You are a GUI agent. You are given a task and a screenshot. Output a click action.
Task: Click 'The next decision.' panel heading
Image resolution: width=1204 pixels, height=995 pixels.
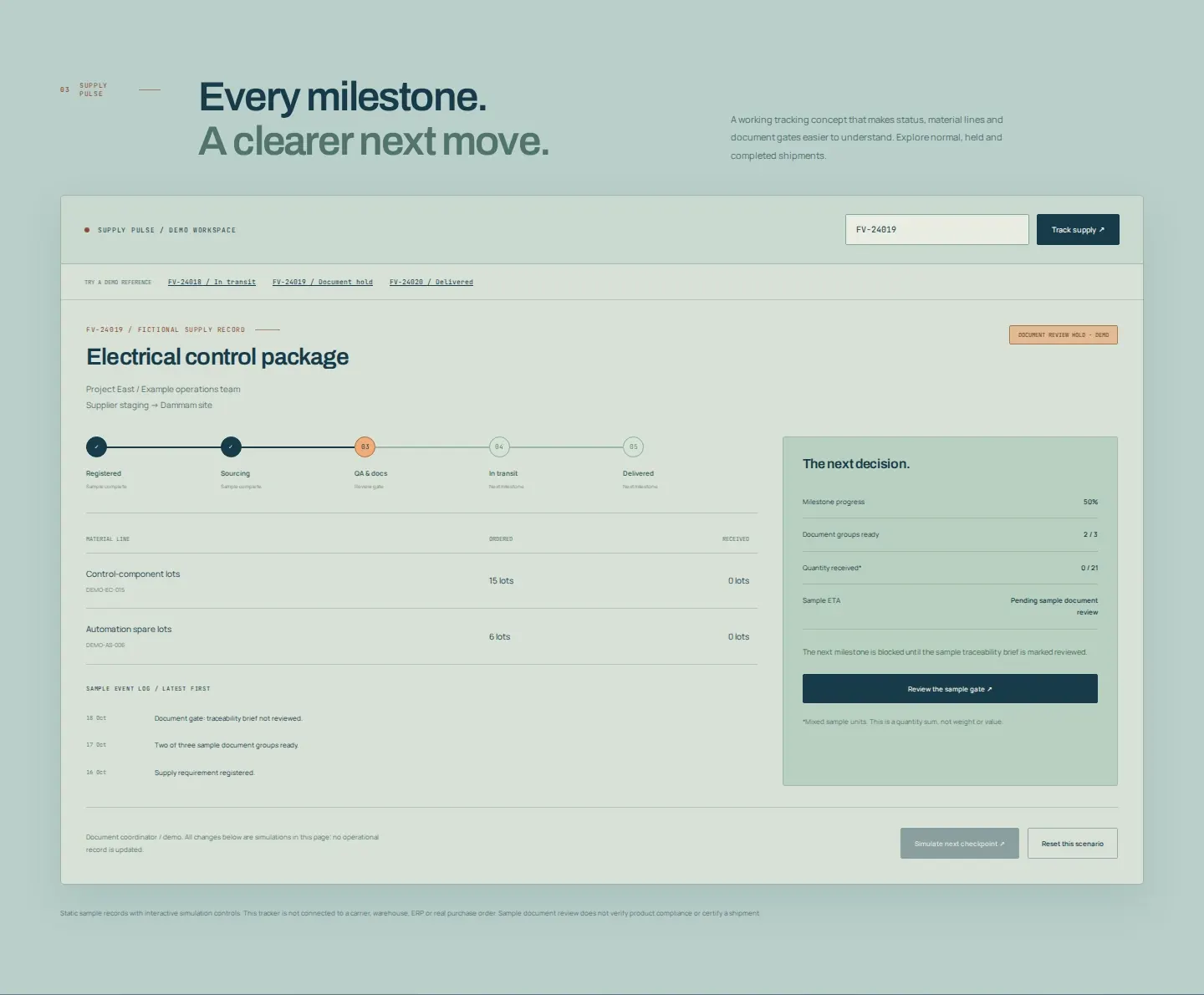(856, 464)
